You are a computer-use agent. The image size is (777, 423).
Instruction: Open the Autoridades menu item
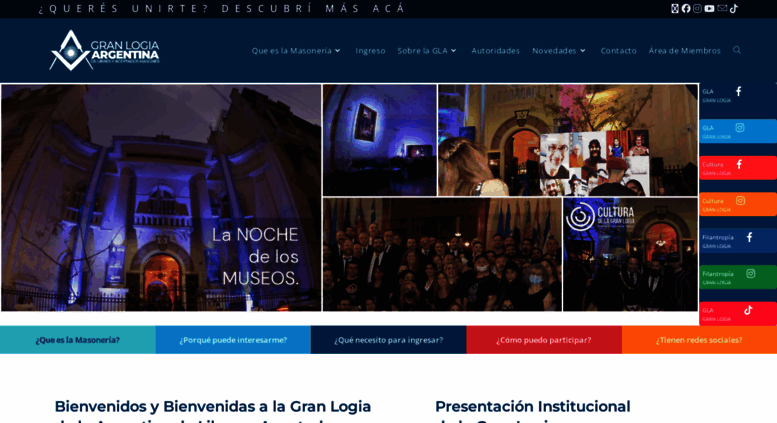point(496,51)
